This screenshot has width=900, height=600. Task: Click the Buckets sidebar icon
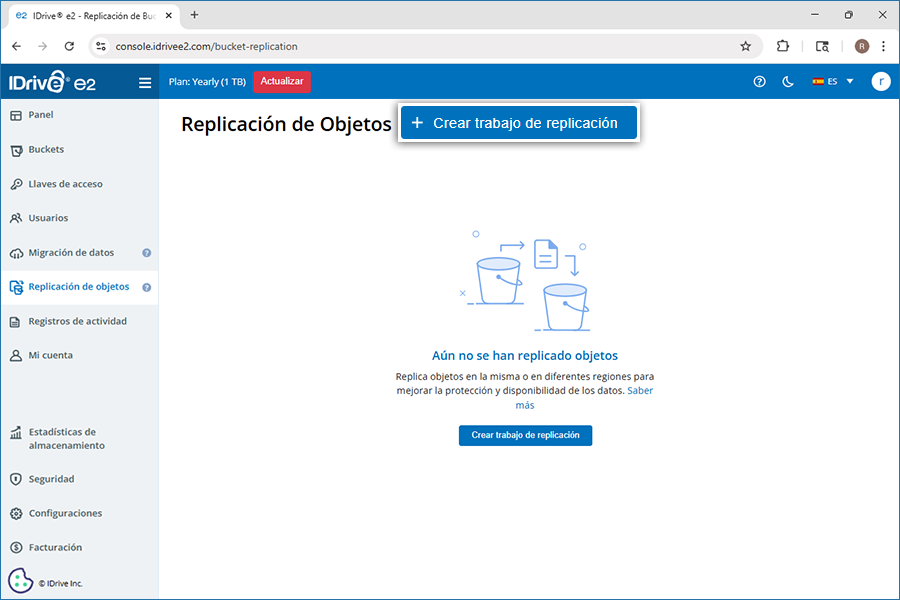(x=16, y=150)
